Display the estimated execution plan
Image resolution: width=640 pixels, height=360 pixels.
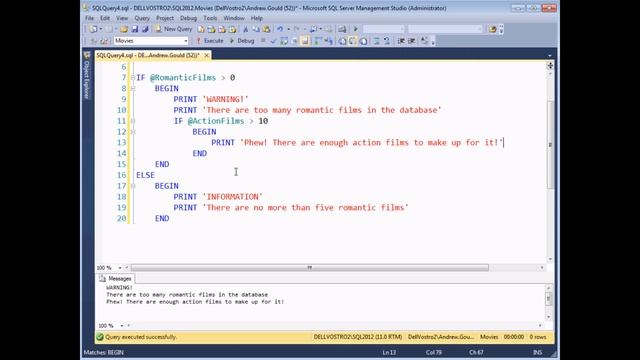click(x=284, y=41)
